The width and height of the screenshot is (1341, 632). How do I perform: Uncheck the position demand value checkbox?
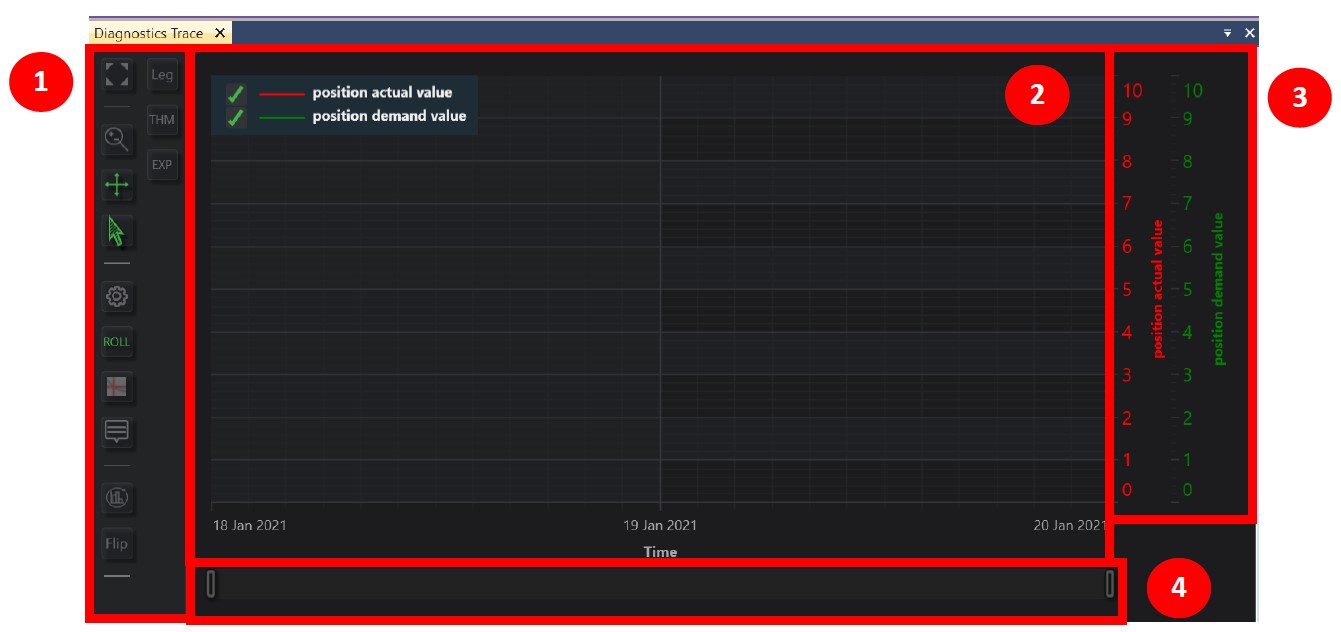coord(235,117)
